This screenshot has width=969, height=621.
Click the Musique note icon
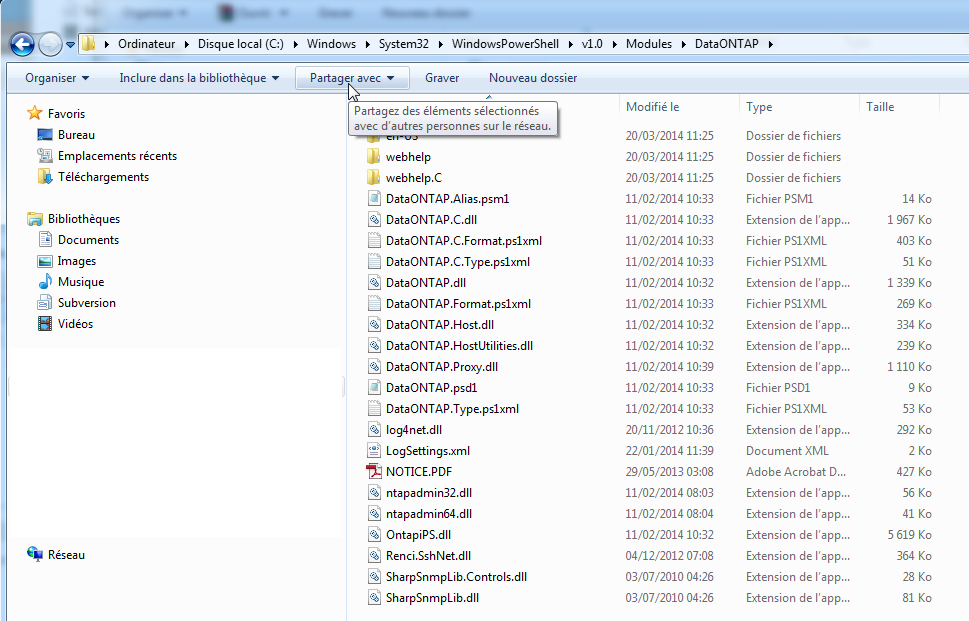pos(44,282)
